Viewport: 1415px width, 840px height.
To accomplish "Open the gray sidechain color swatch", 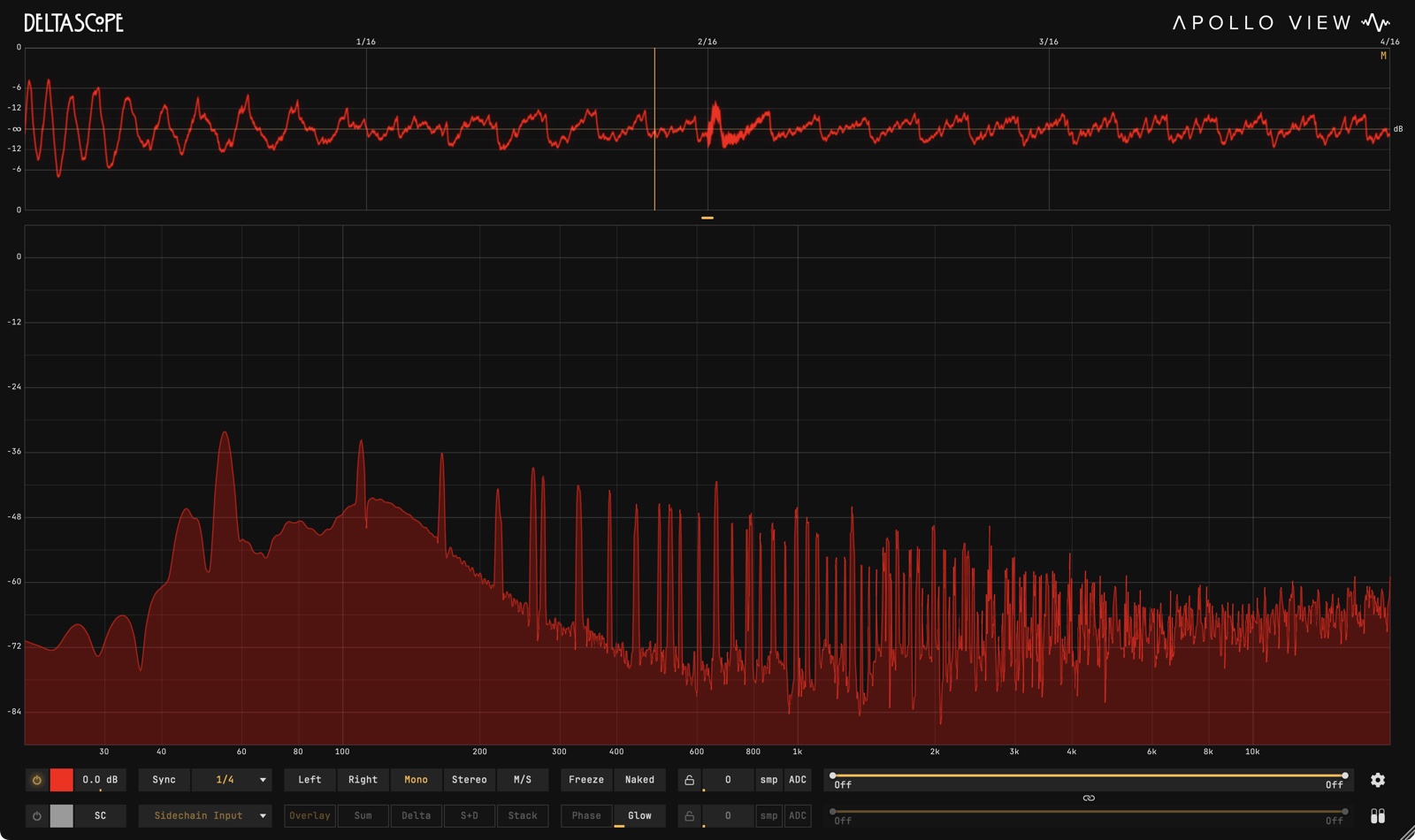I will [x=62, y=816].
